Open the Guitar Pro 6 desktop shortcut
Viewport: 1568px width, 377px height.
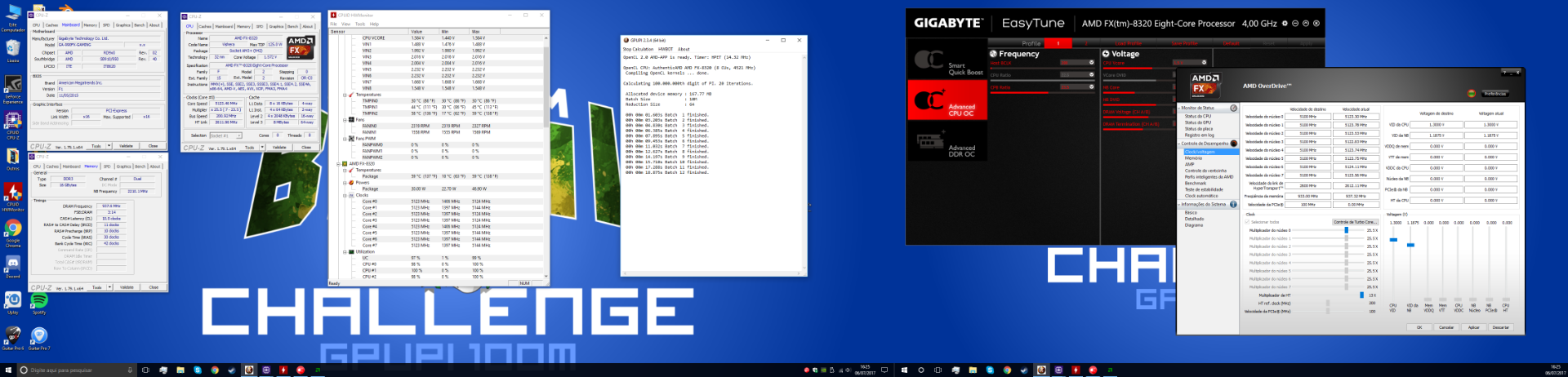coord(13,339)
